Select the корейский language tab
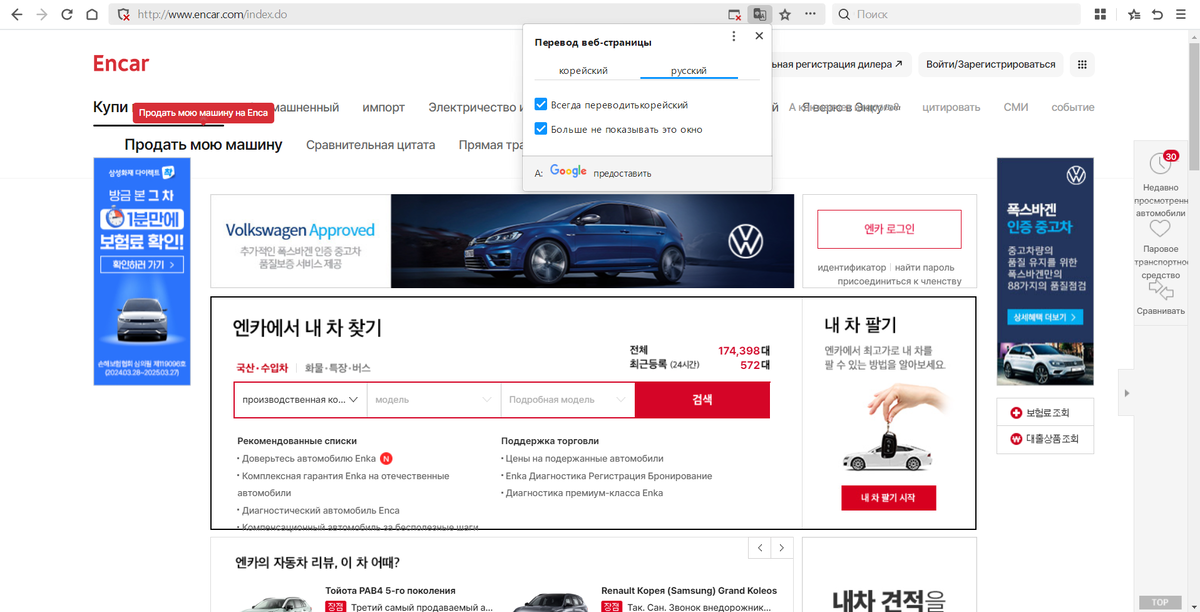The height and width of the screenshot is (612, 1200). (583, 71)
